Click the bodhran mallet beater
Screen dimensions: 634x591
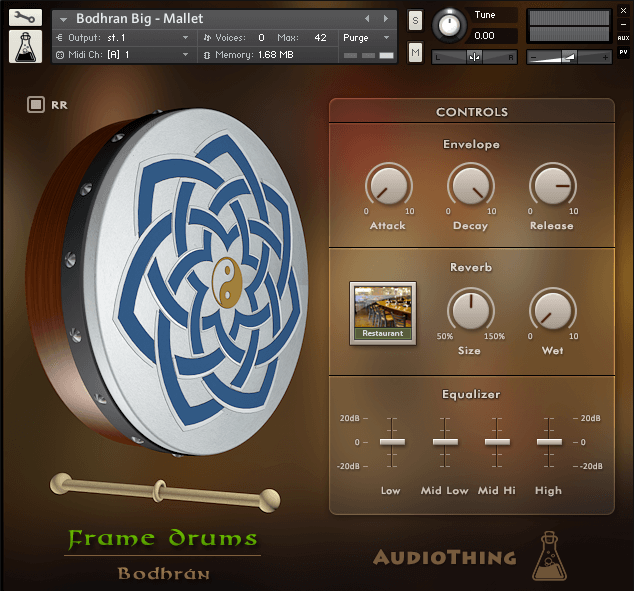tap(165, 492)
